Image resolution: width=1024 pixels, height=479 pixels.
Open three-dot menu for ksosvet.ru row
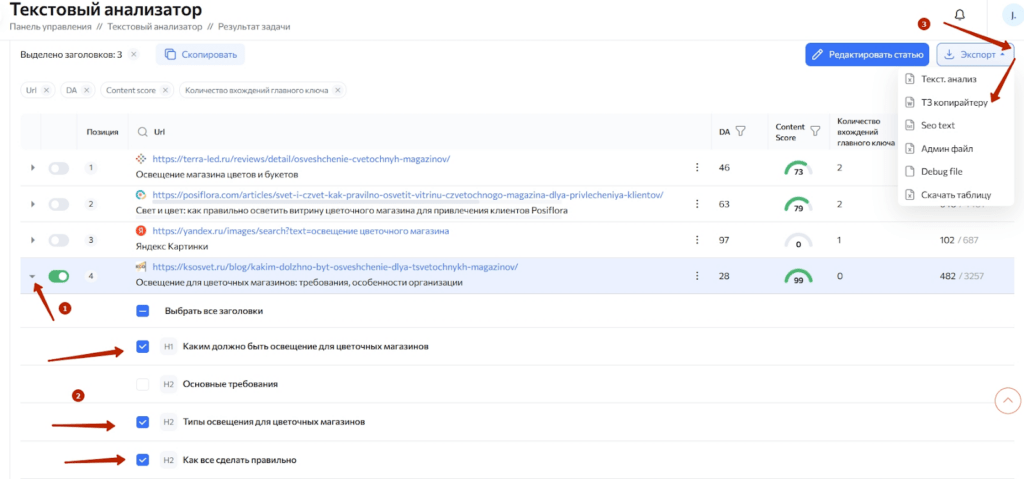click(x=697, y=276)
